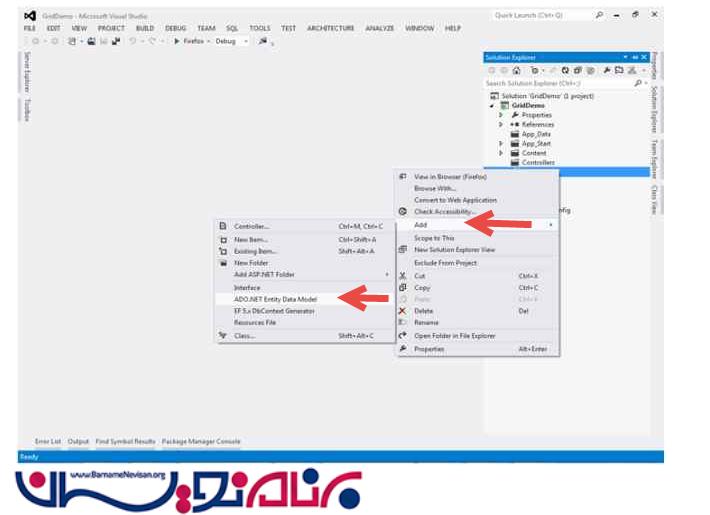Choose Existing Item in the Add submenu
This screenshot has height=515, width=710.
(x=306, y=251)
